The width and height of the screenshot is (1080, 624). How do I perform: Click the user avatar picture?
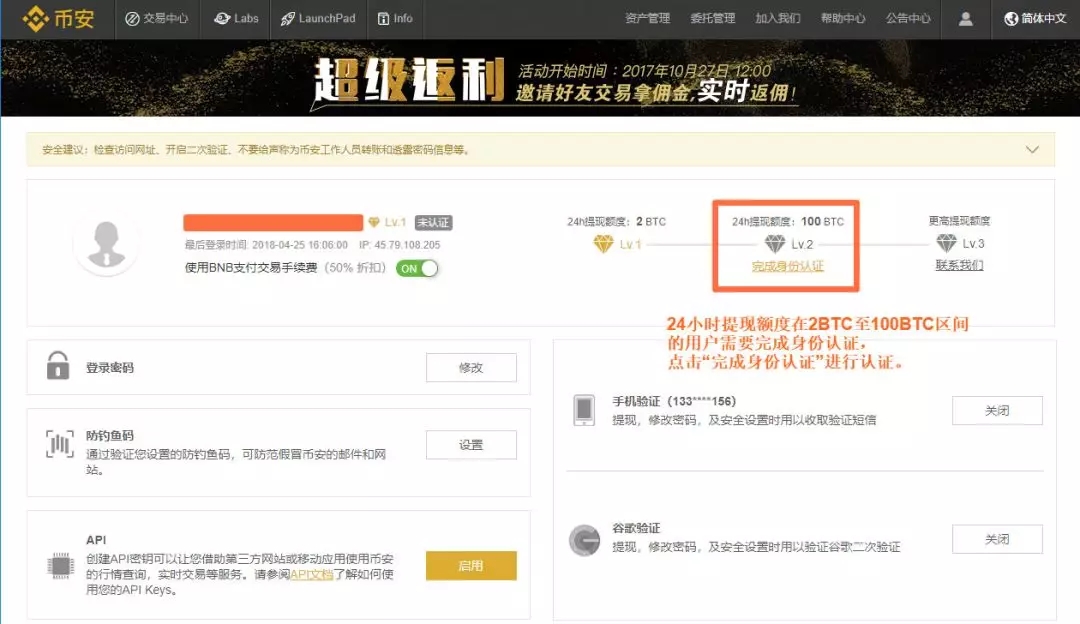coord(106,245)
